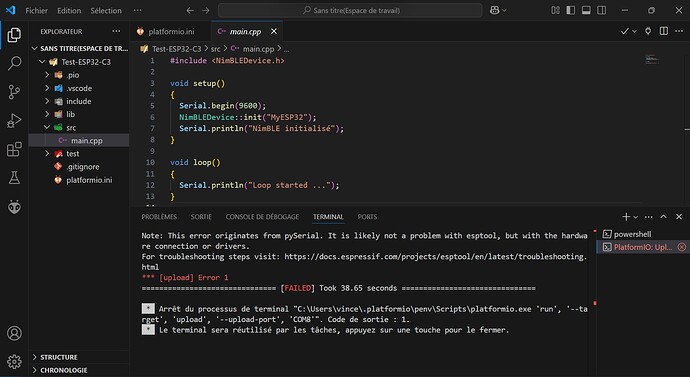The height and width of the screenshot is (377, 690).
Task: Maximize the panel with the up chevron
Action: pyautogui.click(x=664, y=217)
